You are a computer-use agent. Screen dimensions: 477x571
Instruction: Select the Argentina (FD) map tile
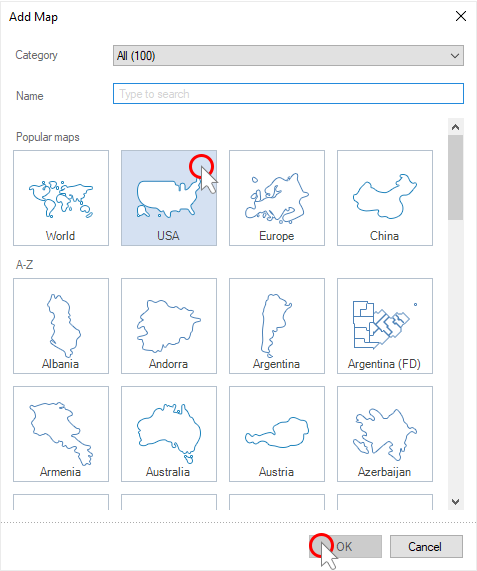(385, 326)
